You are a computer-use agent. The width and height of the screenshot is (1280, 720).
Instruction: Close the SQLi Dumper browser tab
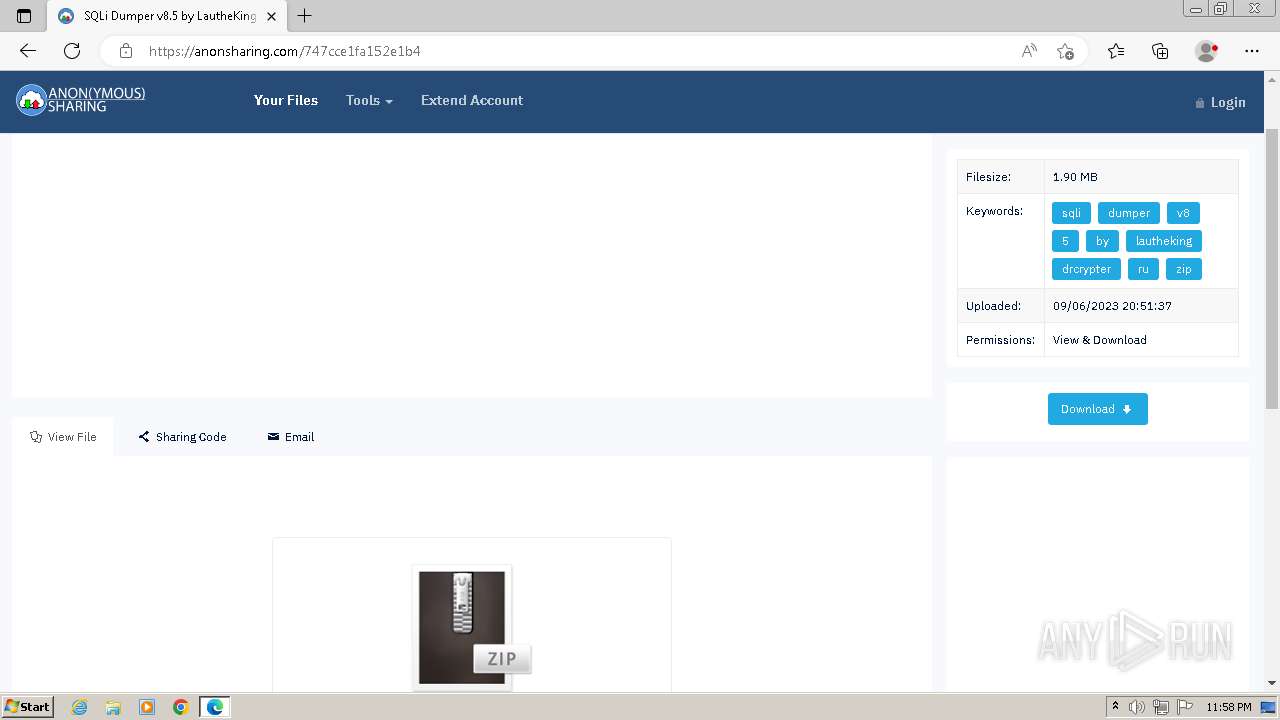[x=271, y=16]
